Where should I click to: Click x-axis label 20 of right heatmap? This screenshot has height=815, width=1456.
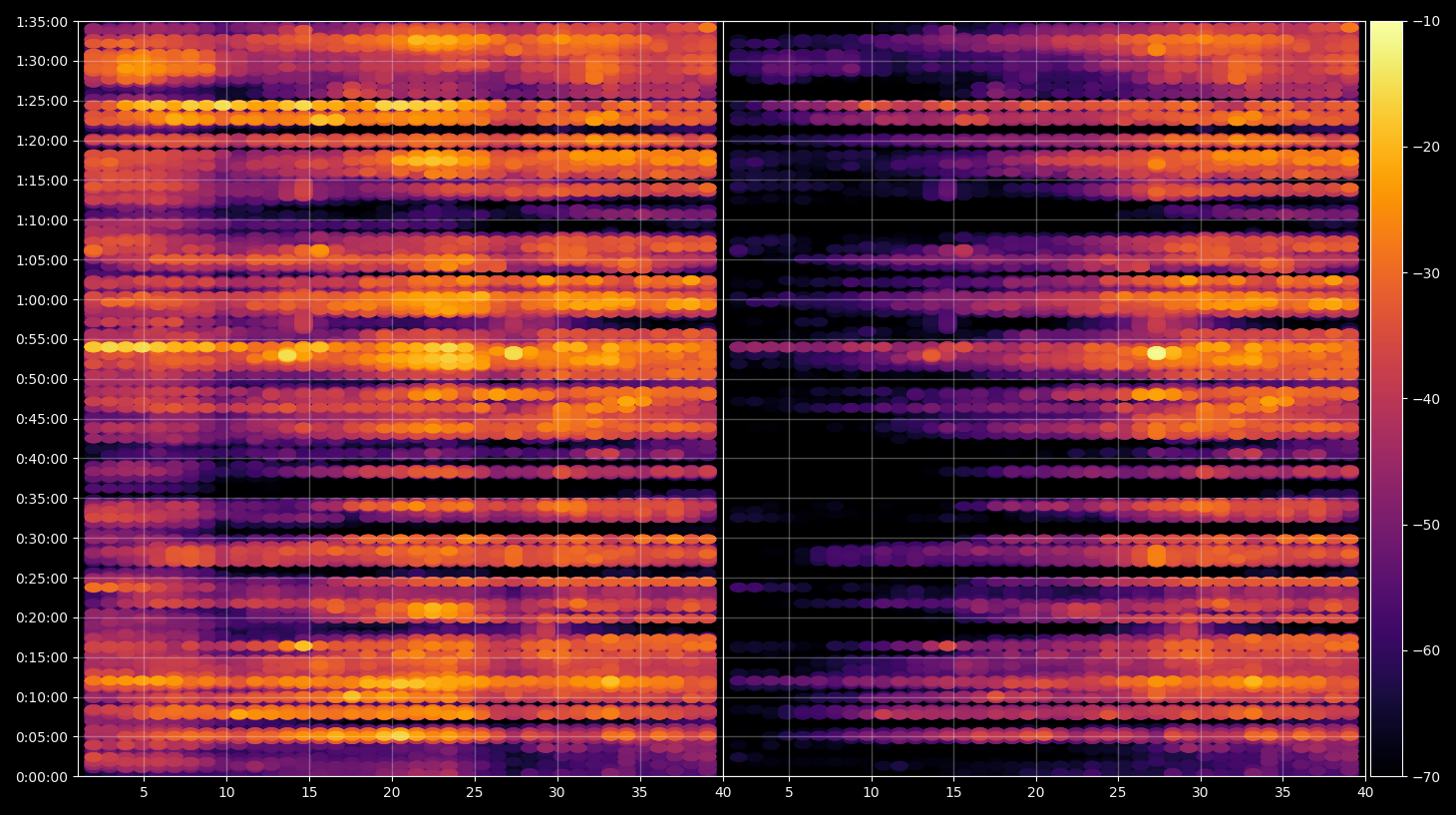pos(1036,793)
